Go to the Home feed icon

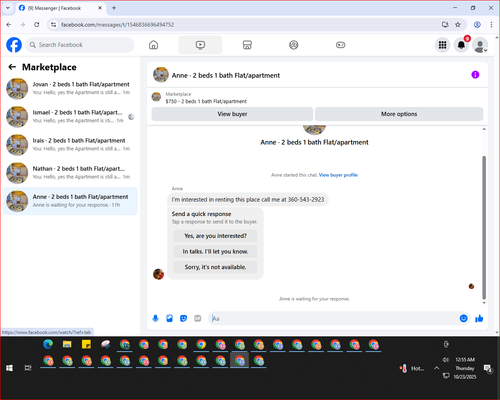tap(153, 45)
